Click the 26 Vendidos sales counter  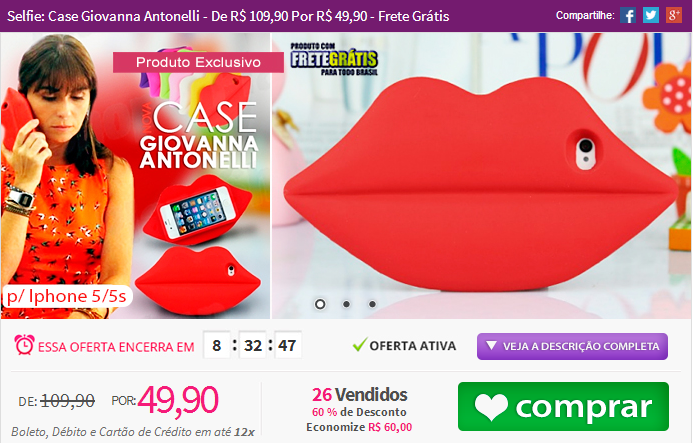(x=360, y=395)
